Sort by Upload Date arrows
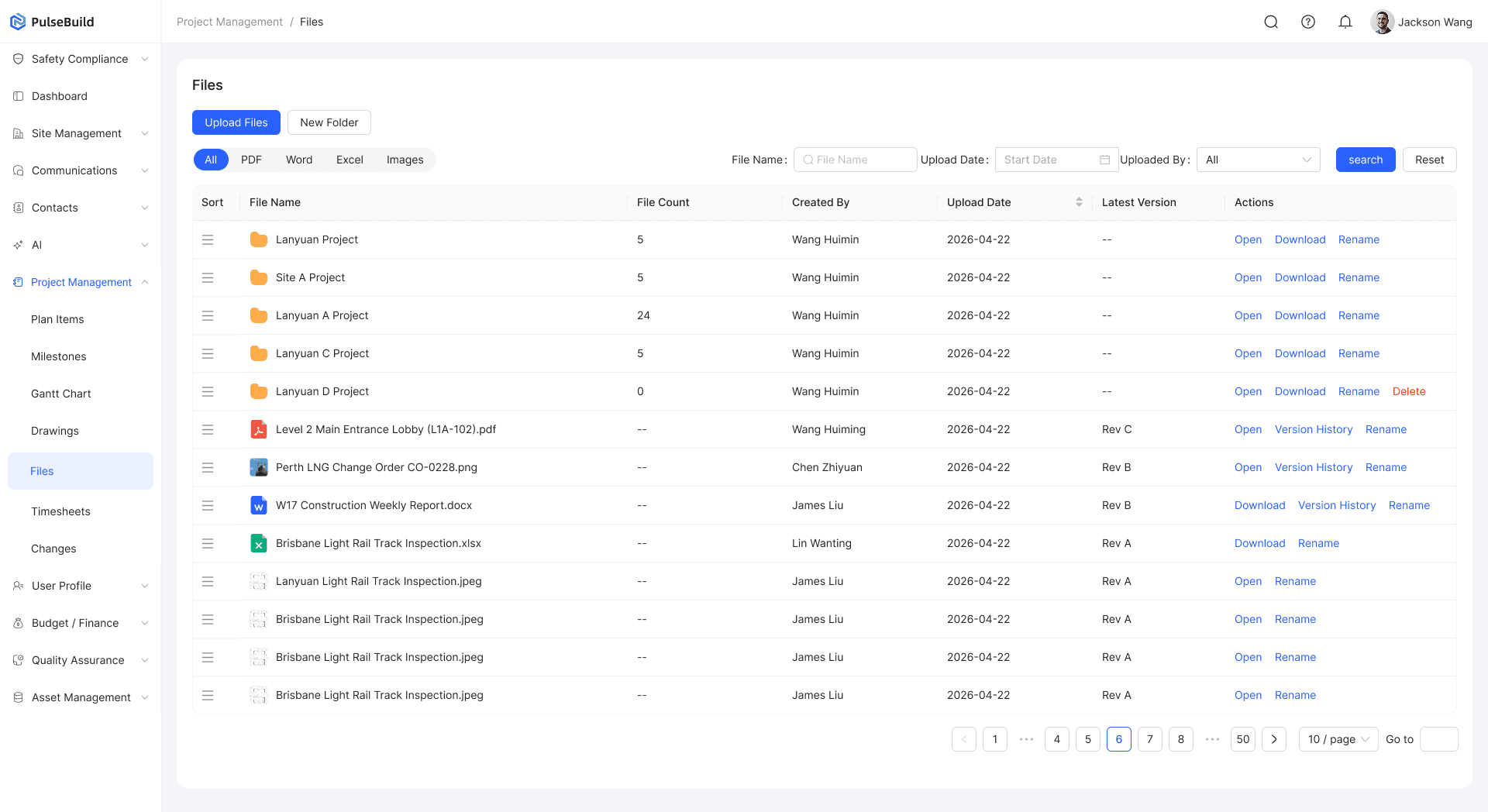The width and height of the screenshot is (1488, 812). [x=1079, y=202]
